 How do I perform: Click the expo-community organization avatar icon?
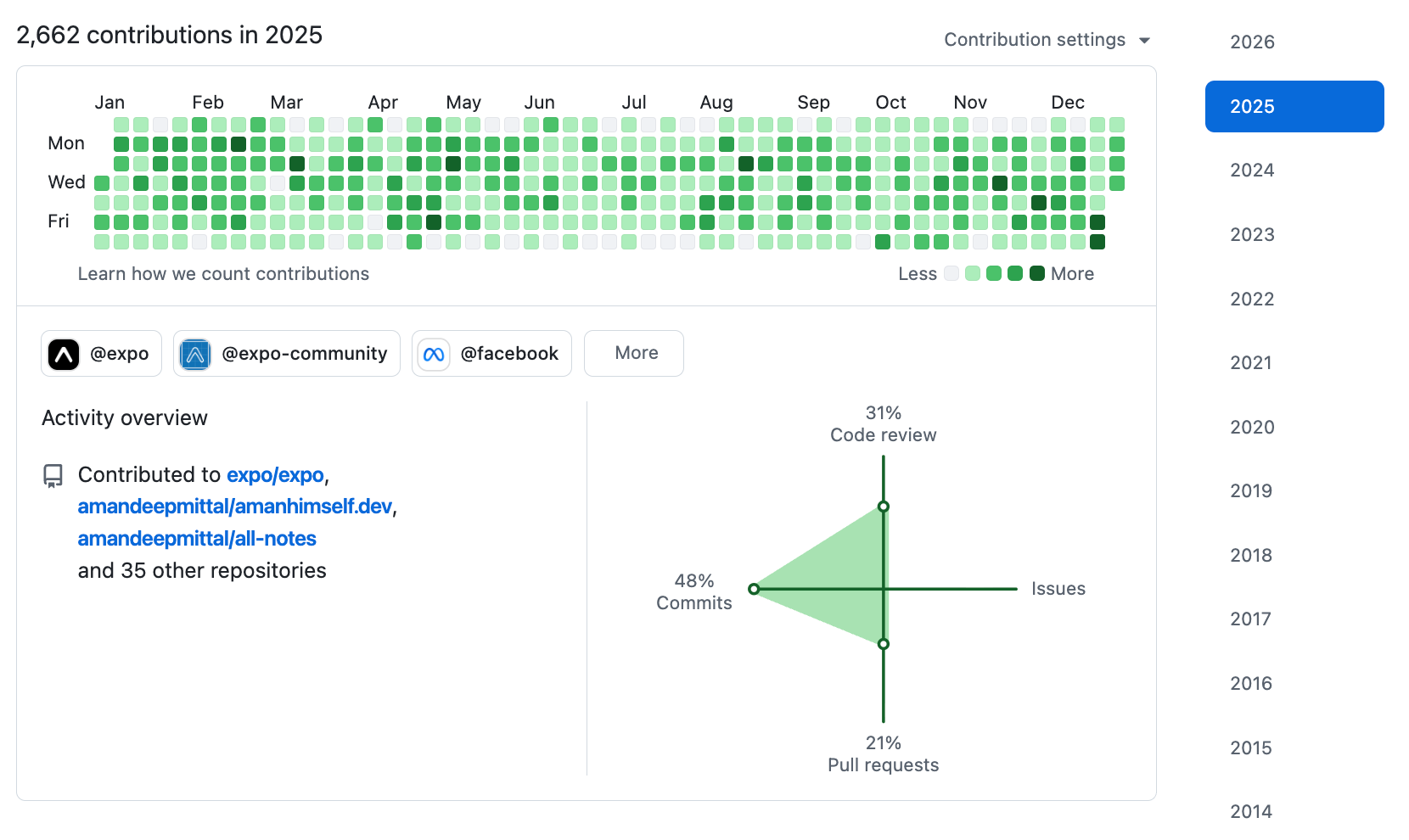coord(195,354)
